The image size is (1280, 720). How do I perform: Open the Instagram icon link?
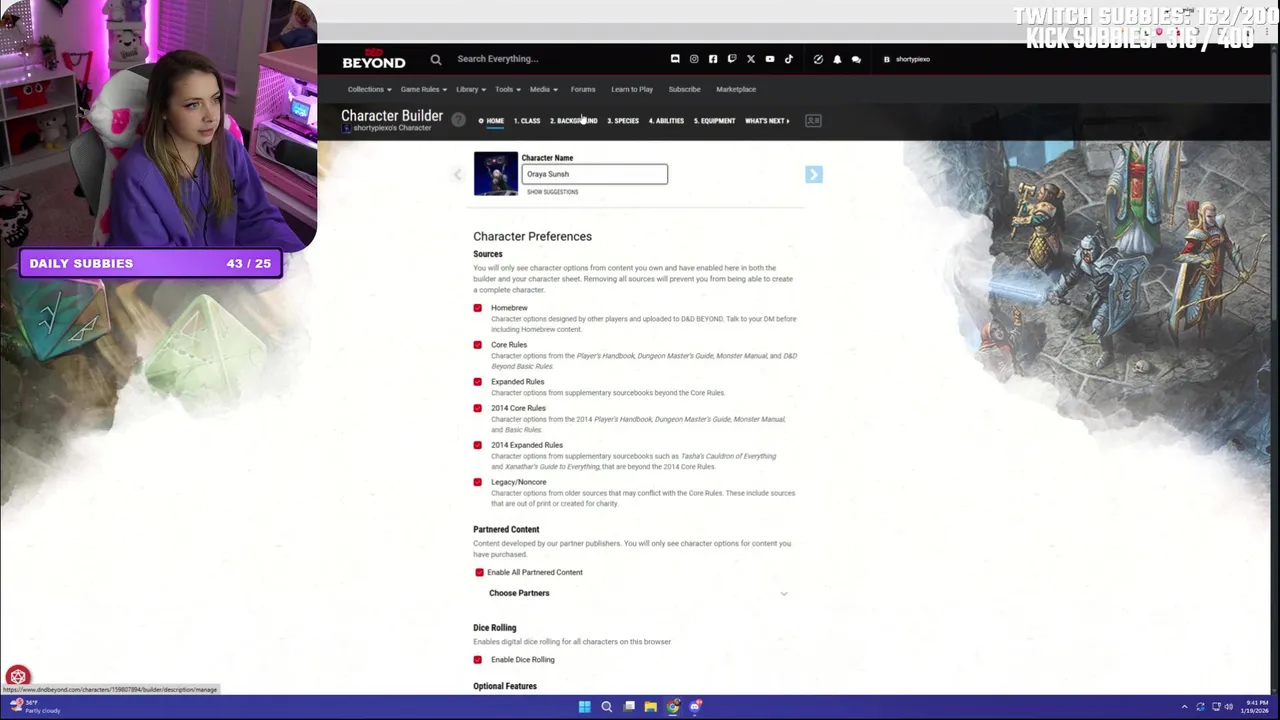[x=694, y=59]
